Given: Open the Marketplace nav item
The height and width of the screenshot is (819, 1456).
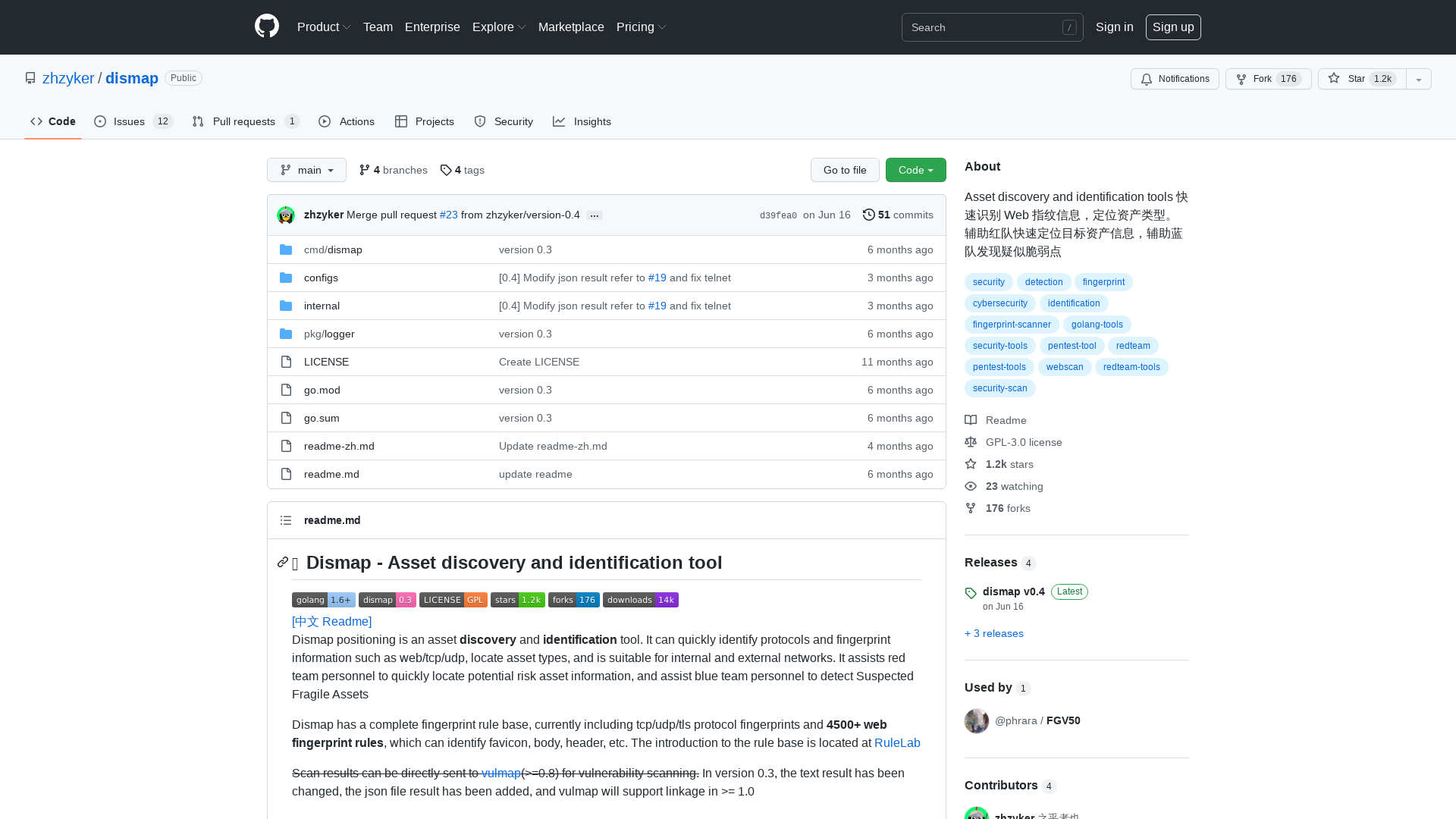Looking at the screenshot, I should pyautogui.click(x=571, y=27).
